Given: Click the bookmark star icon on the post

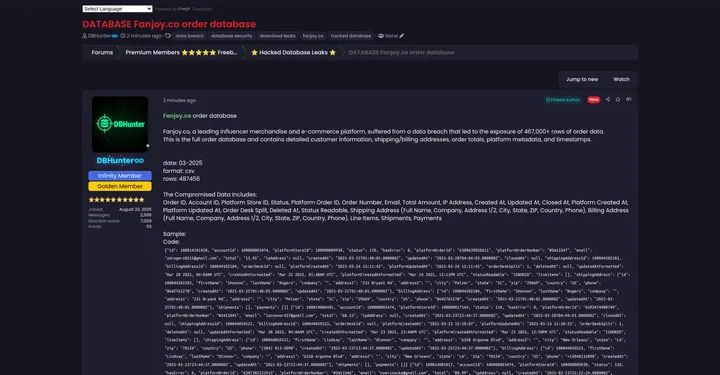Looking at the screenshot, I should pos(618,99).
